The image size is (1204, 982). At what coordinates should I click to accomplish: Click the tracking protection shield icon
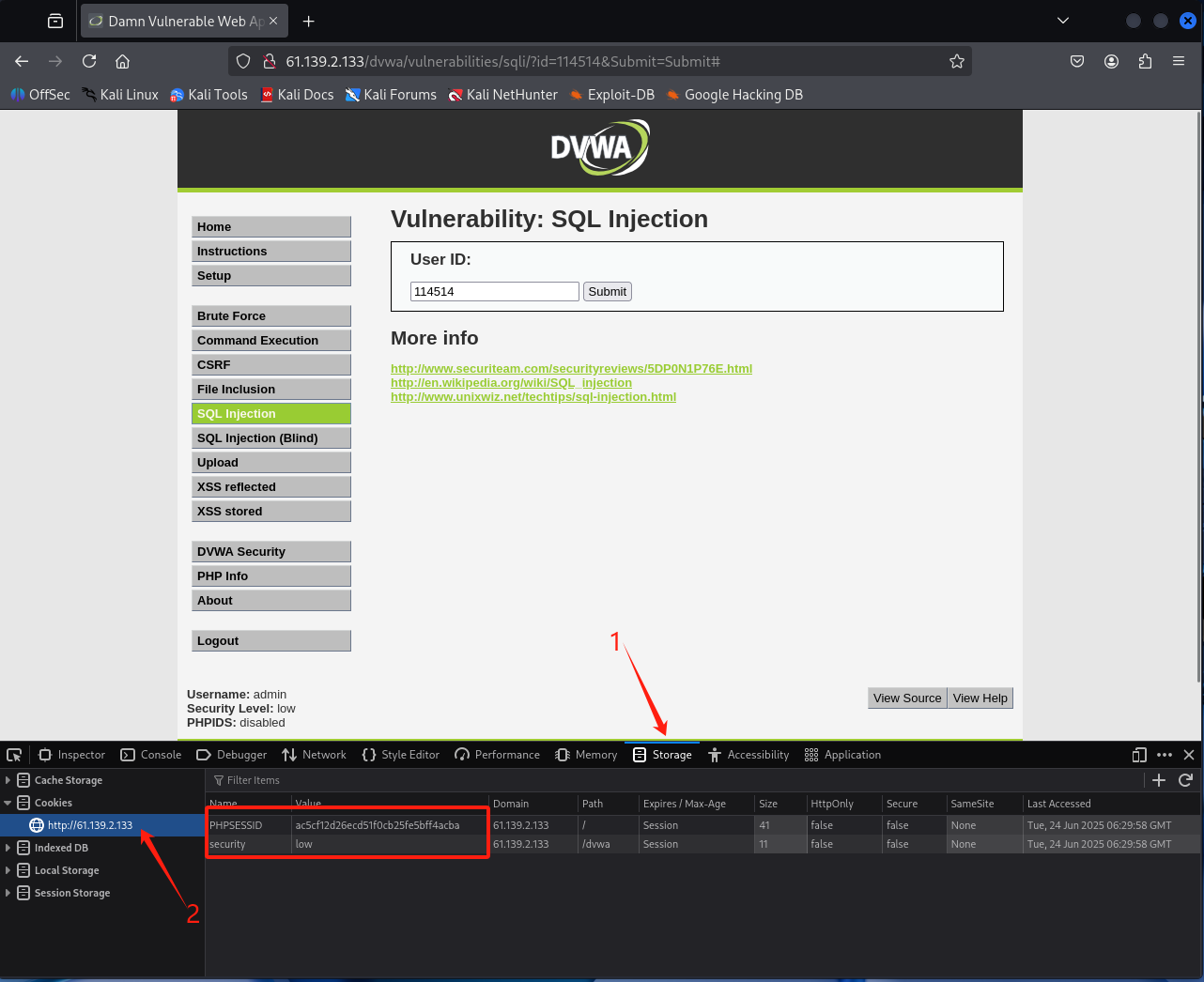[x=243, y=61]
